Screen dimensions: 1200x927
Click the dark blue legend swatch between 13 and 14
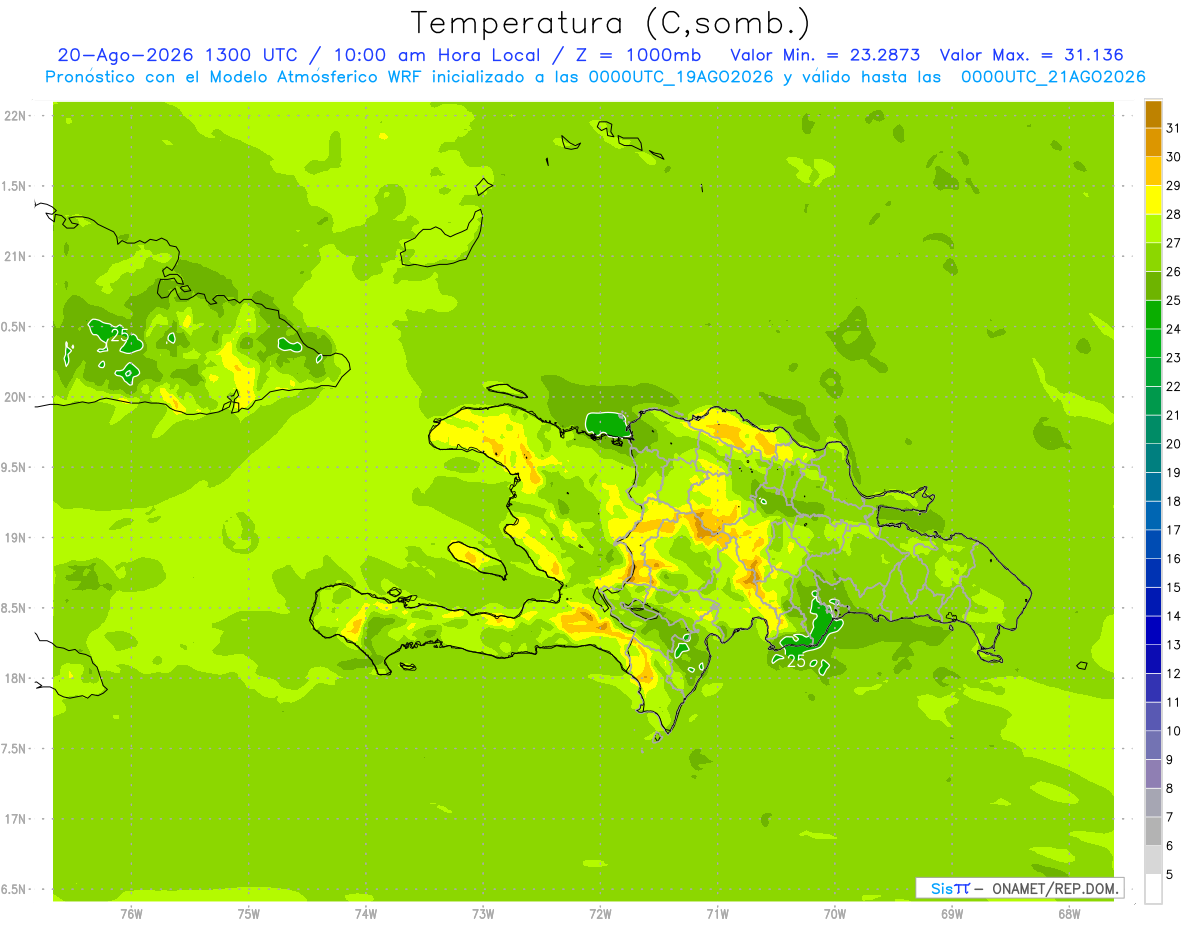click(1153, 630)
